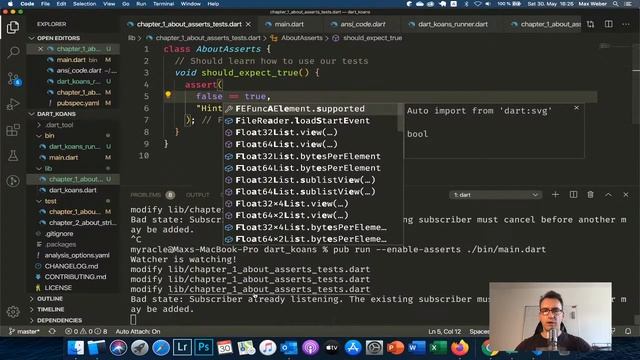Open the Terminal menu in menu bar

163,4
